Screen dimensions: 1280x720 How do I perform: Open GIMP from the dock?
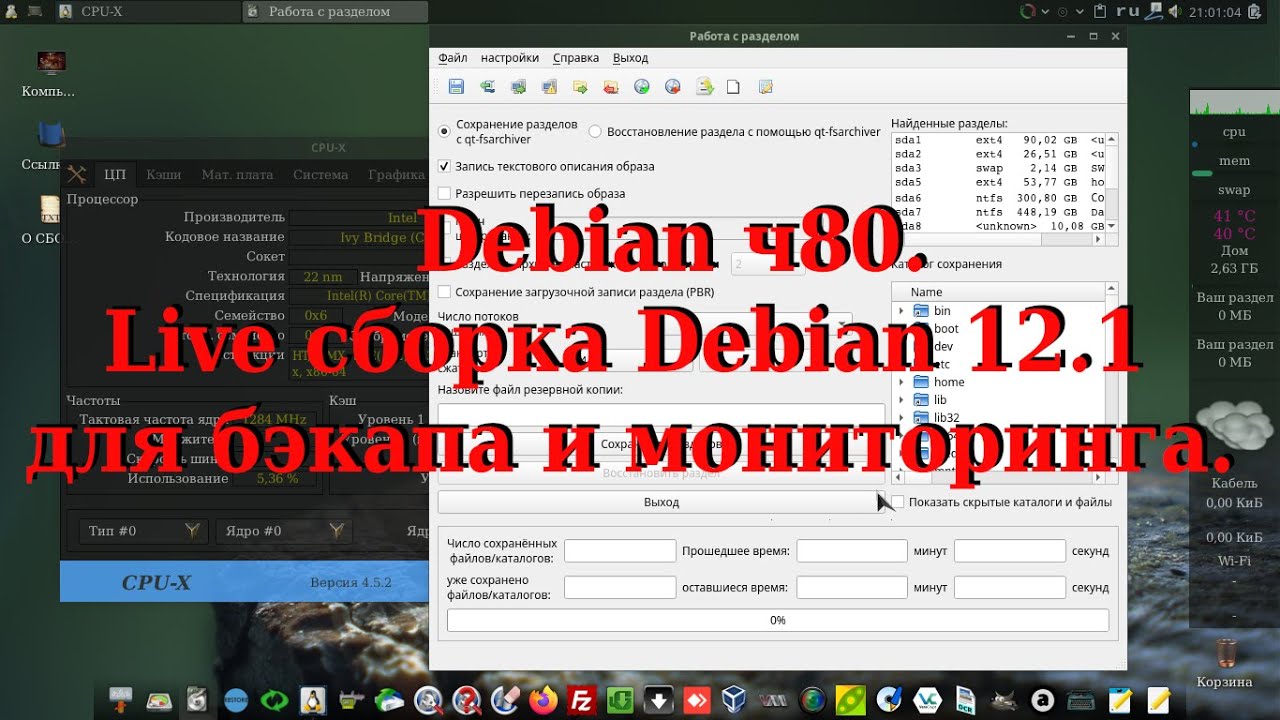click(x=1005, y=699)
